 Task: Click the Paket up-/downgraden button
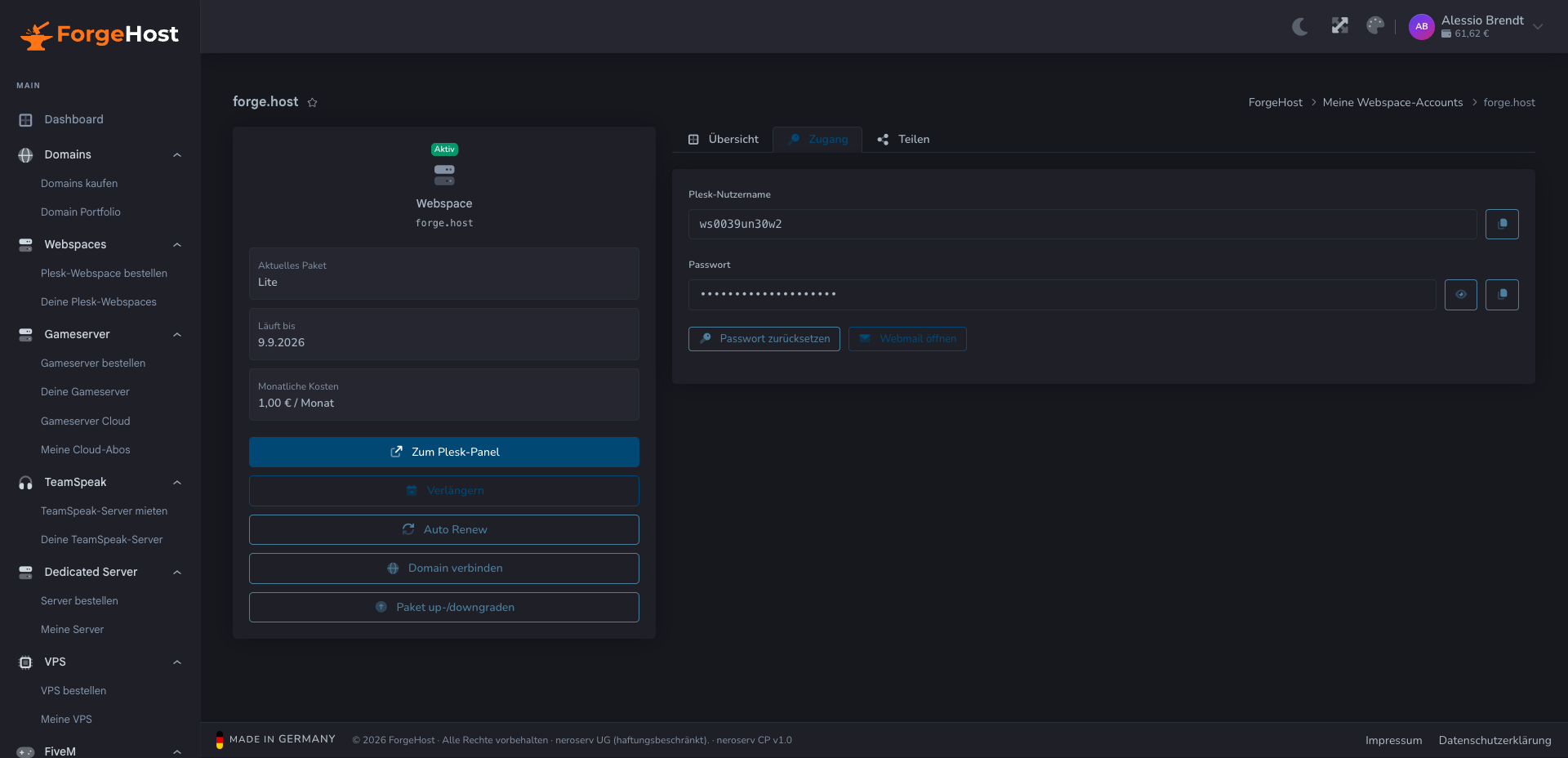click(x=444, y=608)
